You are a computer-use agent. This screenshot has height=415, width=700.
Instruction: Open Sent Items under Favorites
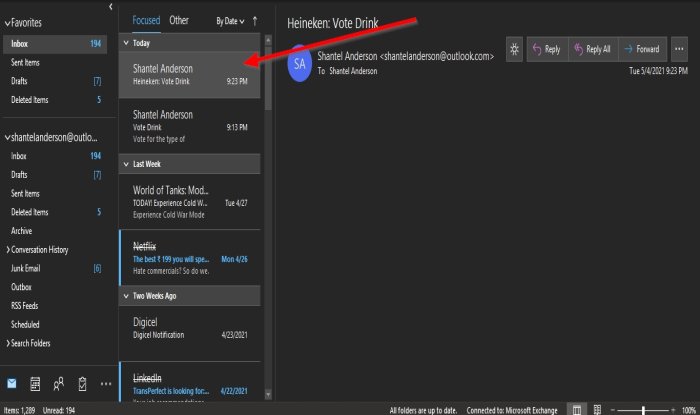click(55, 62)
